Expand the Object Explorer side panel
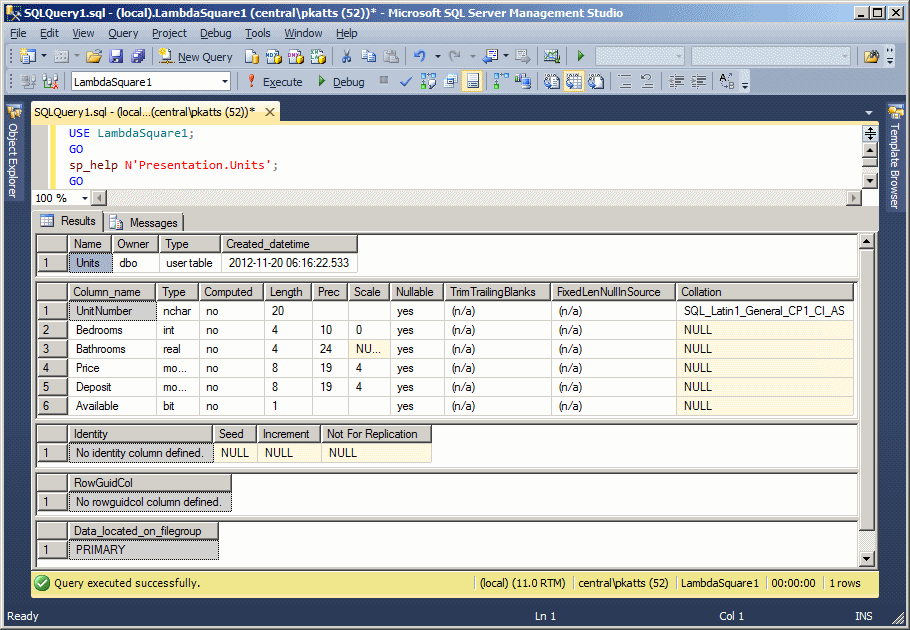This screenshot has height=630, width=910. tap(13, 152)
